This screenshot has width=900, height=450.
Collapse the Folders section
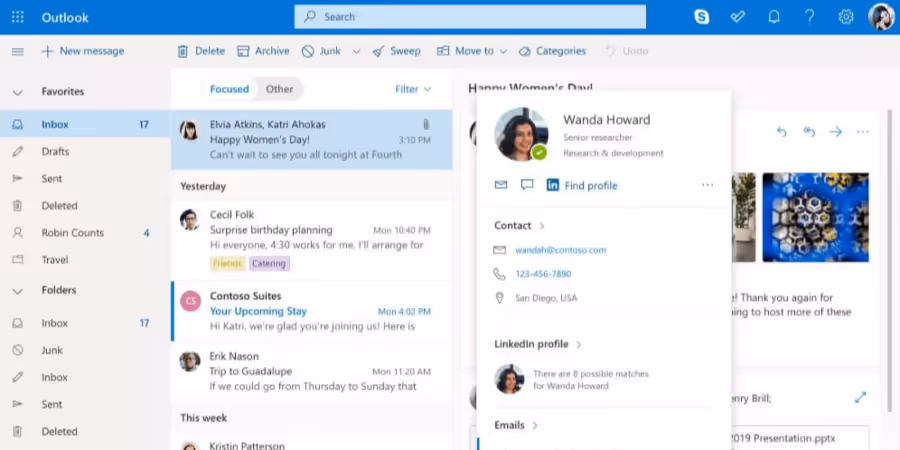[x=18, y=291]
